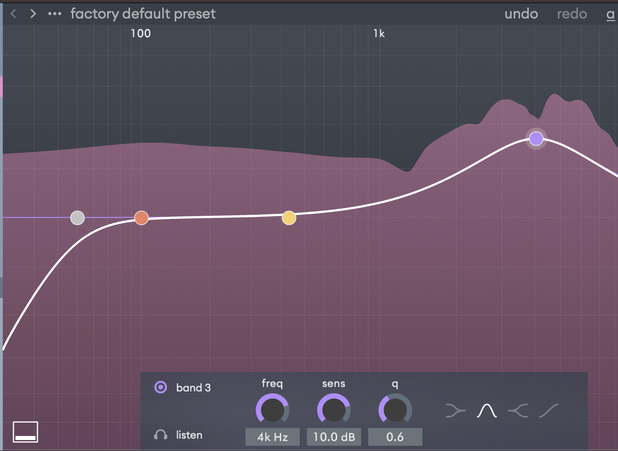The width and height of the screenshot is (618, 451).
Task: Select the purple band 3 node
Action: click(536, 138)
